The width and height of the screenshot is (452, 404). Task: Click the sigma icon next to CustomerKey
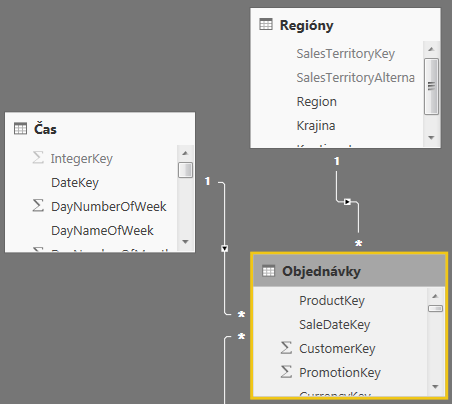286,348
